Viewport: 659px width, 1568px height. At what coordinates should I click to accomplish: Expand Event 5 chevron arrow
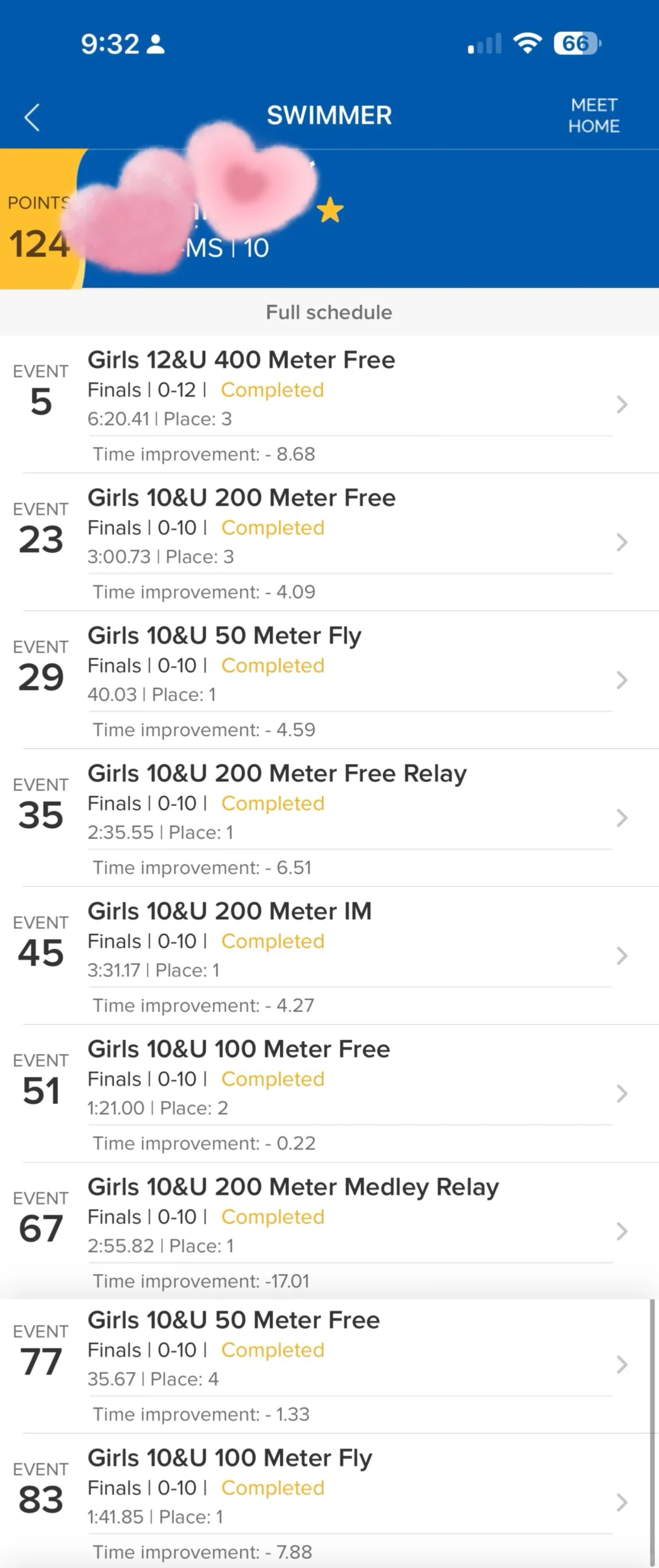click(622, 404)
